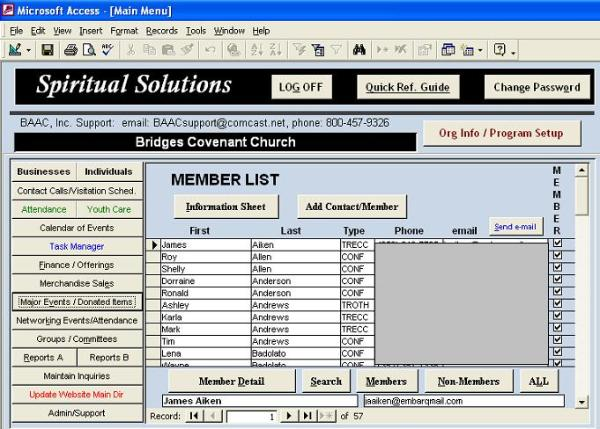Click the Add Contact/Member button
The width and height of the screenshot is (600, 429).
click(352, 207)
